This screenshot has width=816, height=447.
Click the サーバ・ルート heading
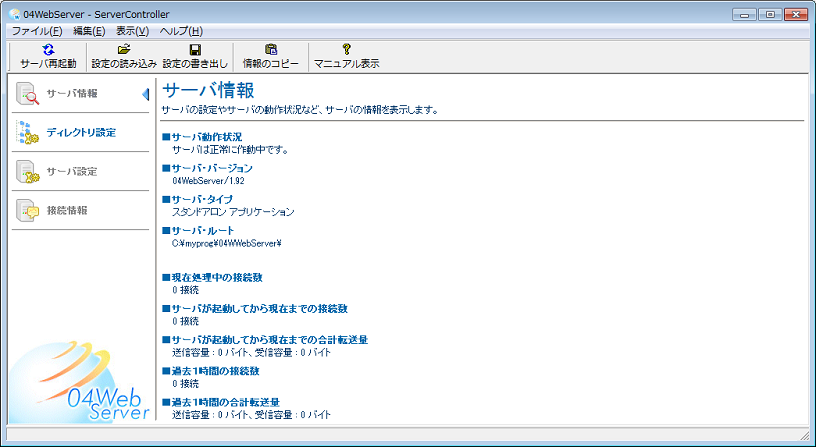click(198, 231)
